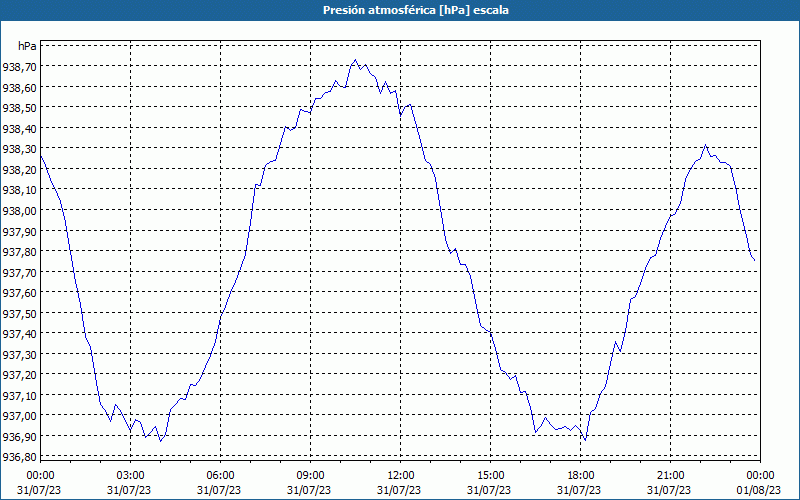The image size is (800, 500).
Task: Click the 937,40 y-axis label
Action: coord(19,334)
